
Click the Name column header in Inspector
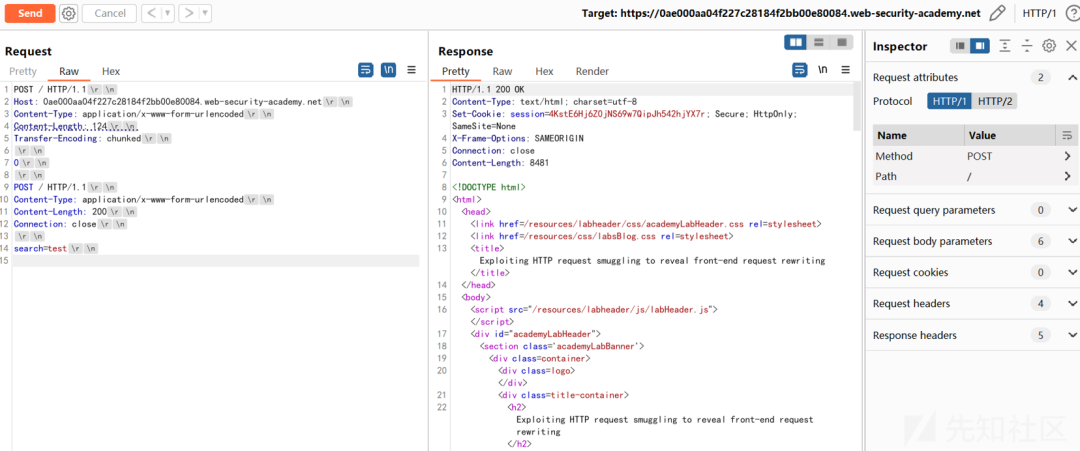pyautogui.click(x=918, y=135)
